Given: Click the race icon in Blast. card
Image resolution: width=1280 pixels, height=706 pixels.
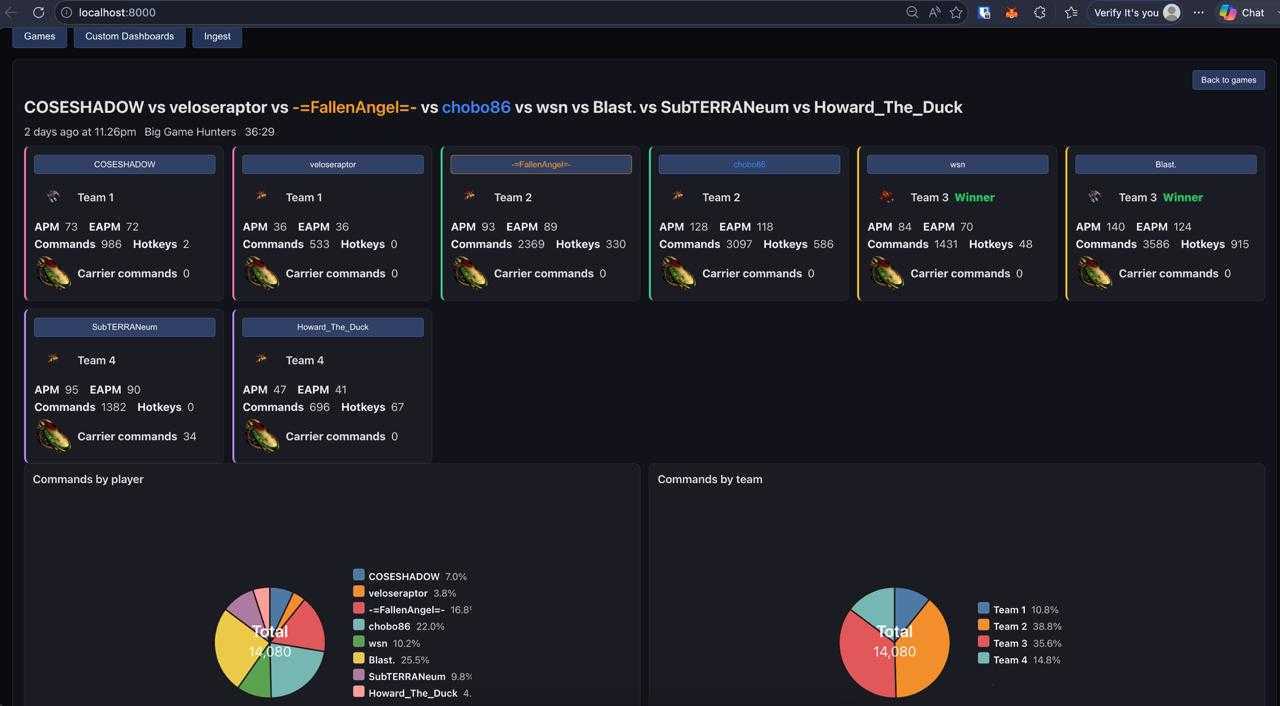Looking at the screenshot, I should click(1094, 197).
